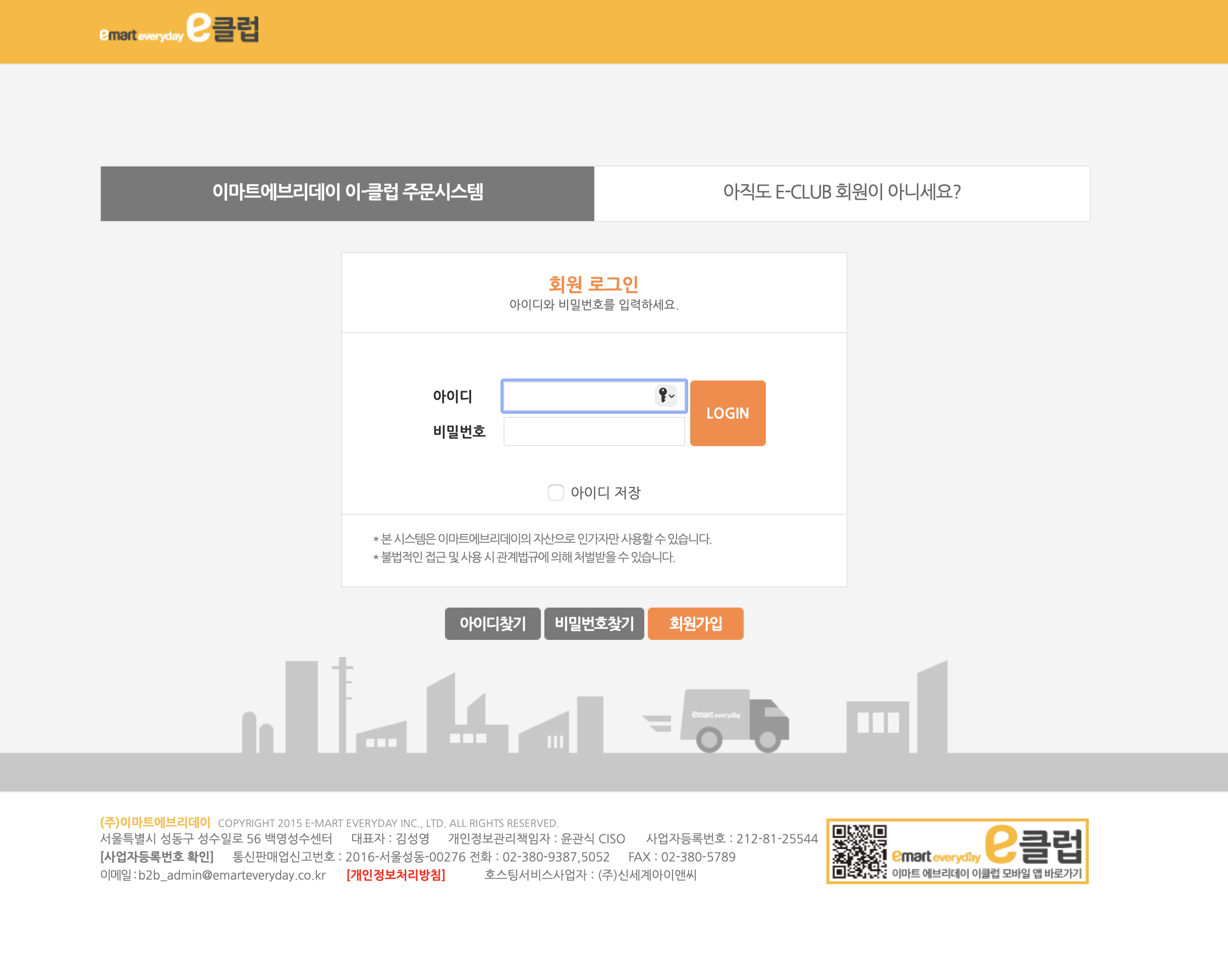This screenshot has height=980, width=1228.
Task: Click the (주)이마트에브리데이 company name in footer
Action: click(x=155, y=822)
